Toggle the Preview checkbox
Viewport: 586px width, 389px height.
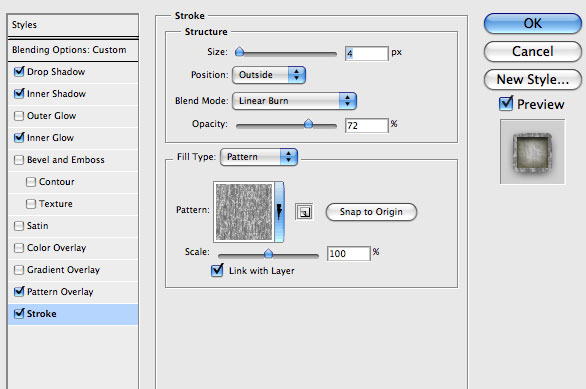506,103
